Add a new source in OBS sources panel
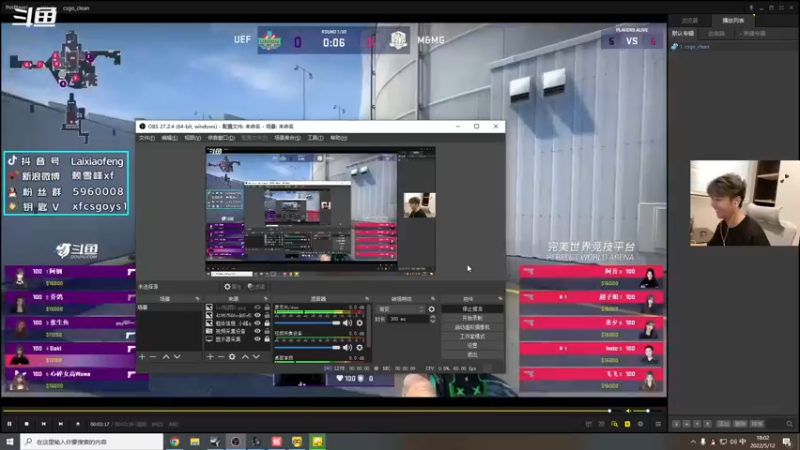 (x=210, y=357)
